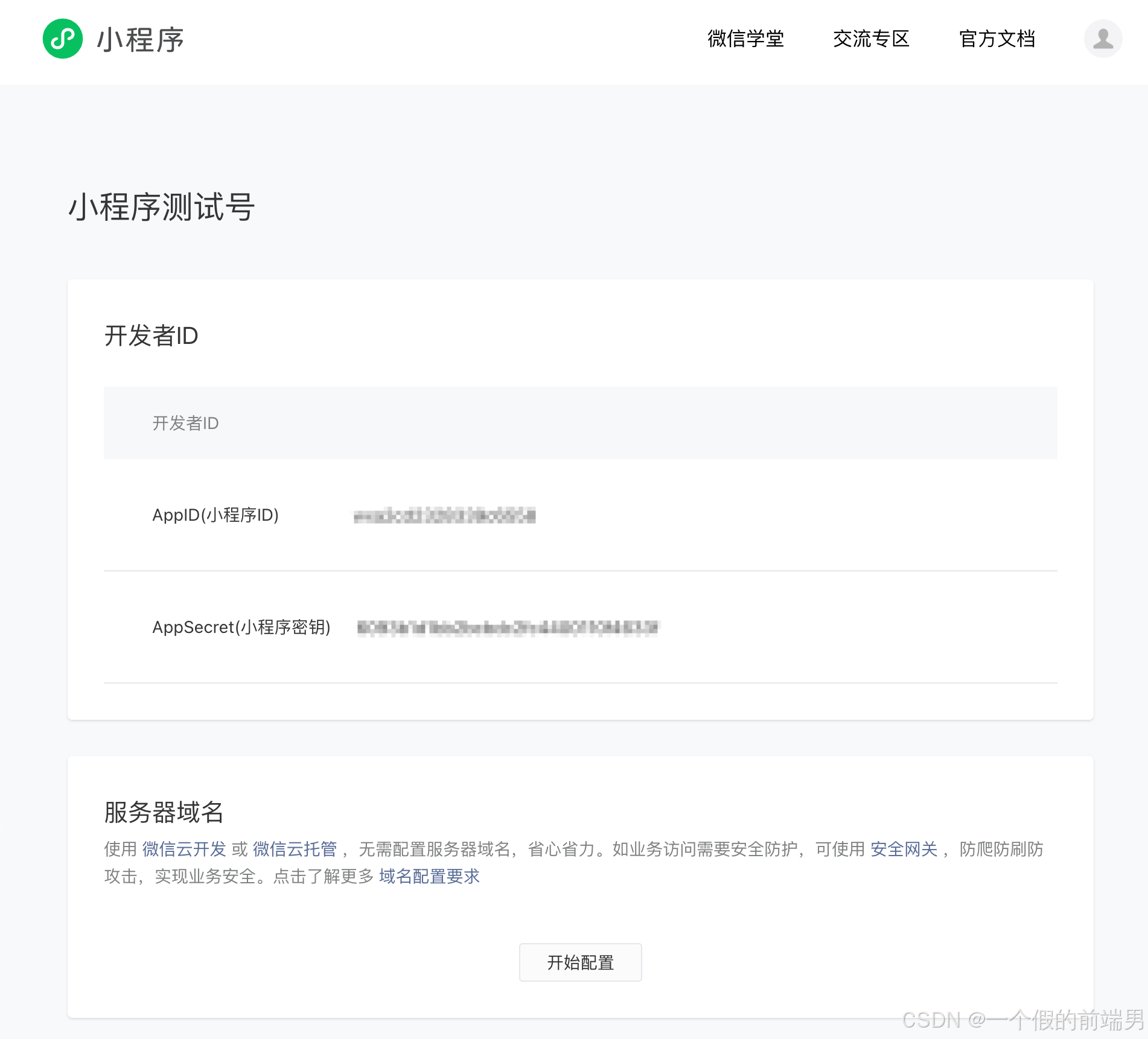Go to the 交流专区 navigation item

tap(871, 39)
